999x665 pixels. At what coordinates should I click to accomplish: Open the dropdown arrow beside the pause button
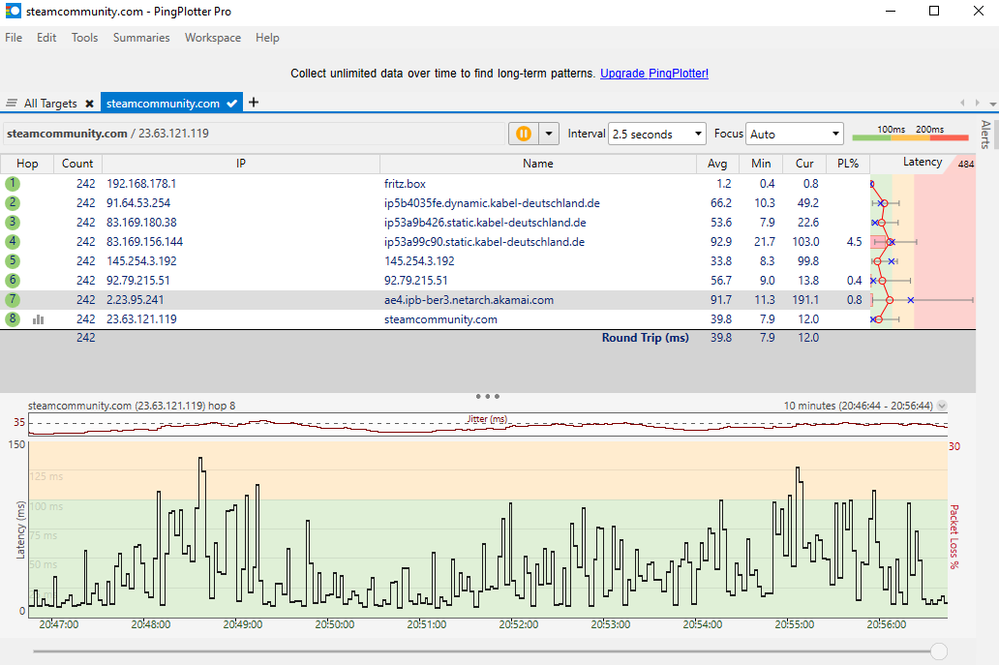549,134
